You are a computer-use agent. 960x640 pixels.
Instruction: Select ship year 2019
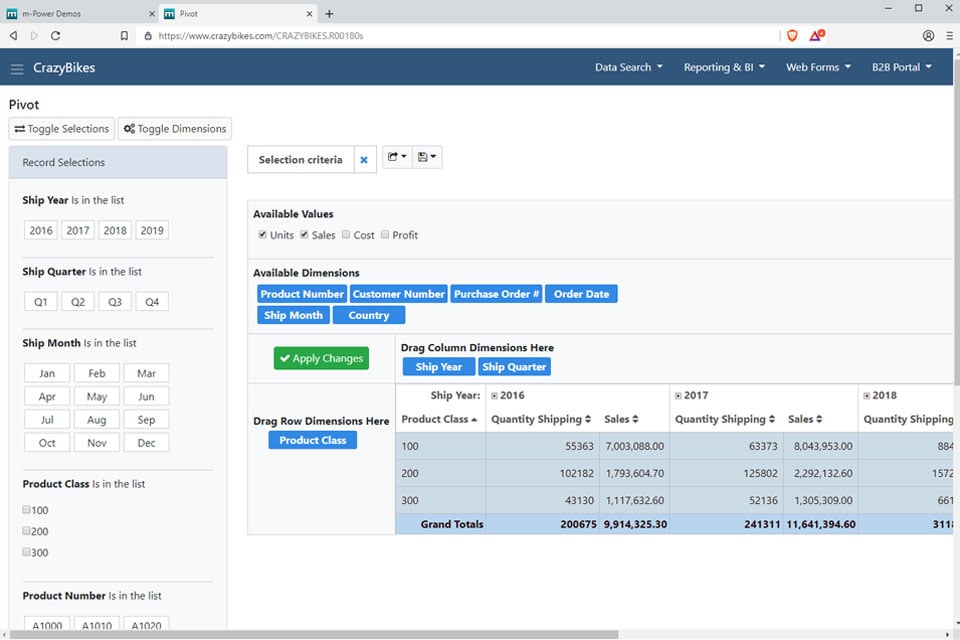[152, 230]
